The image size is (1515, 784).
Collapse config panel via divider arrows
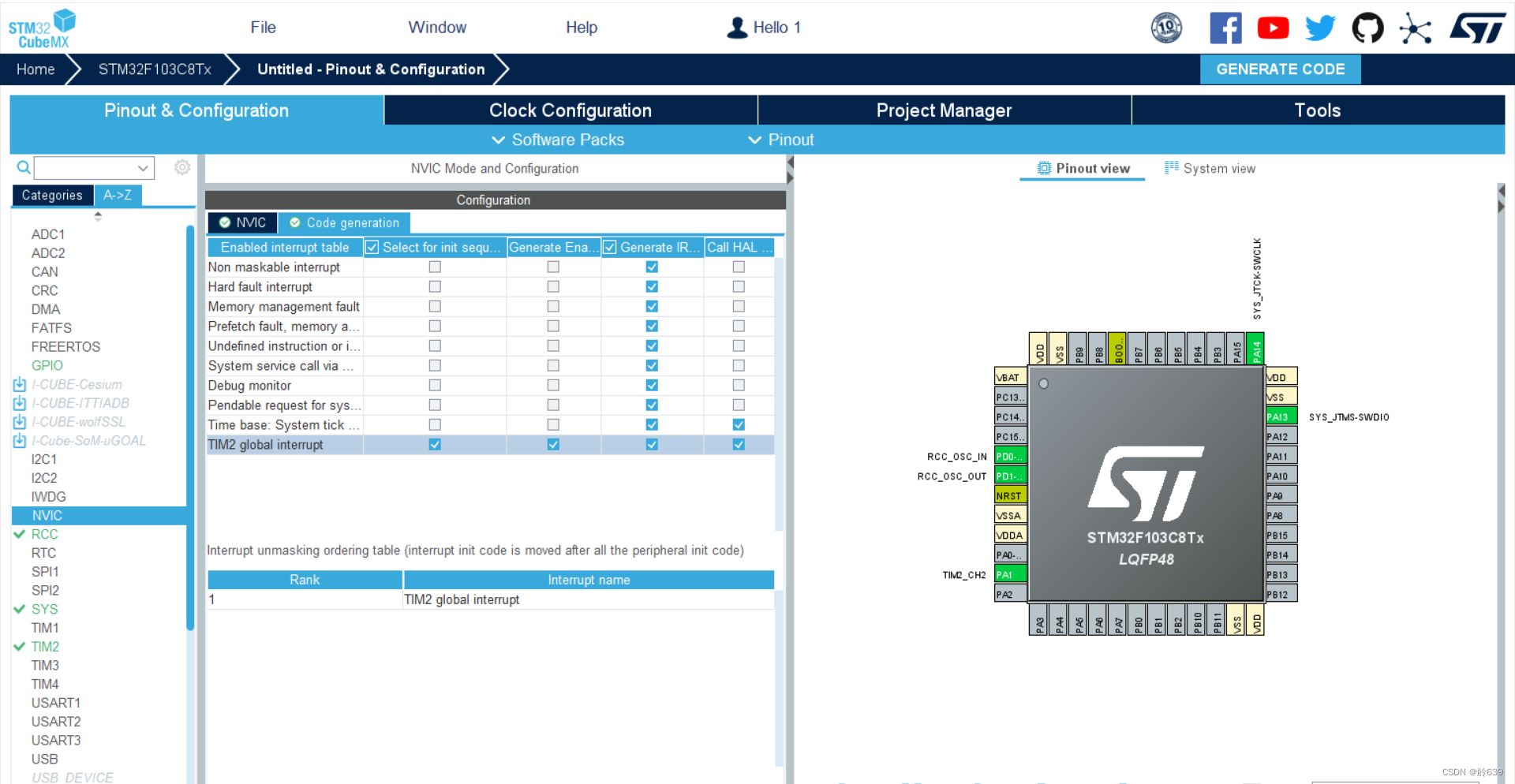(790, 170)
